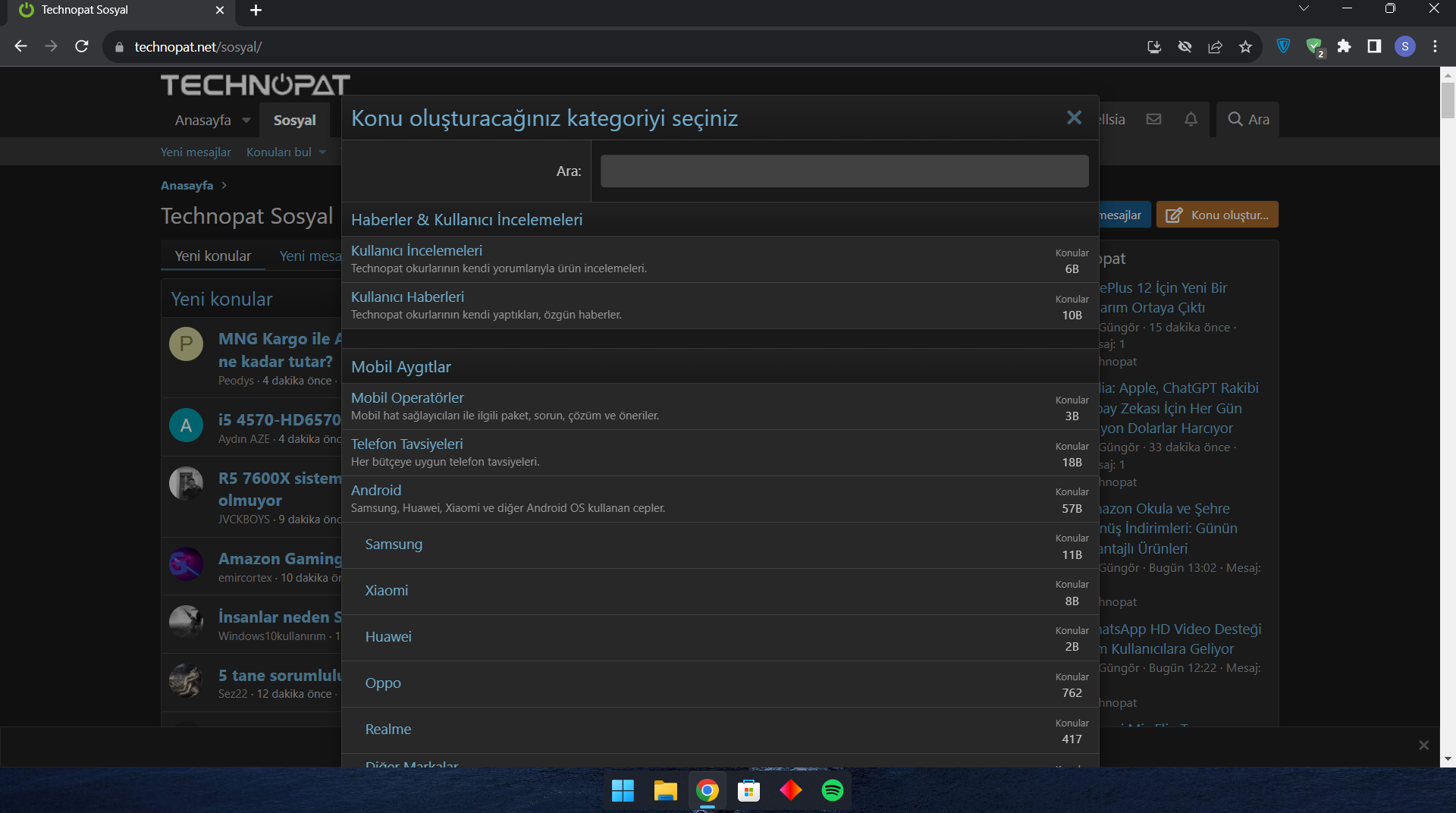Open the R5 7600X sistem topic
The width and height of the screenshot is (1456, 813).
click(280, 489)
